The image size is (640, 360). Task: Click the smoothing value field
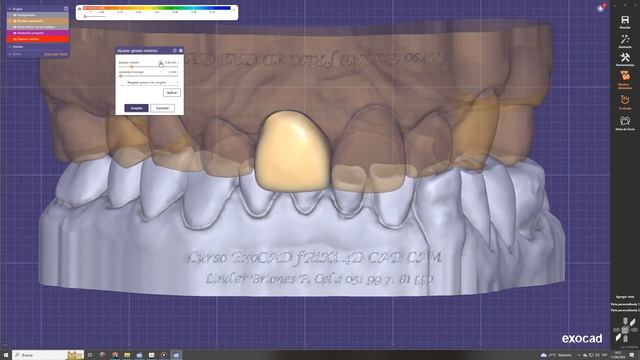click(173, 72)
